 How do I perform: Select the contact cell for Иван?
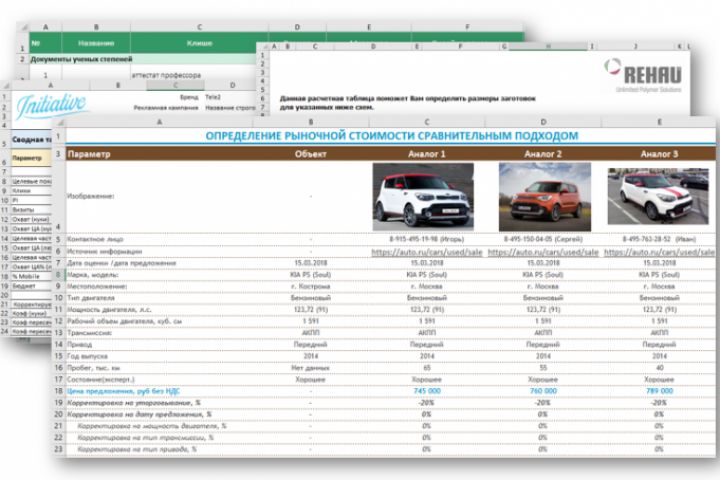coord(659,239)
